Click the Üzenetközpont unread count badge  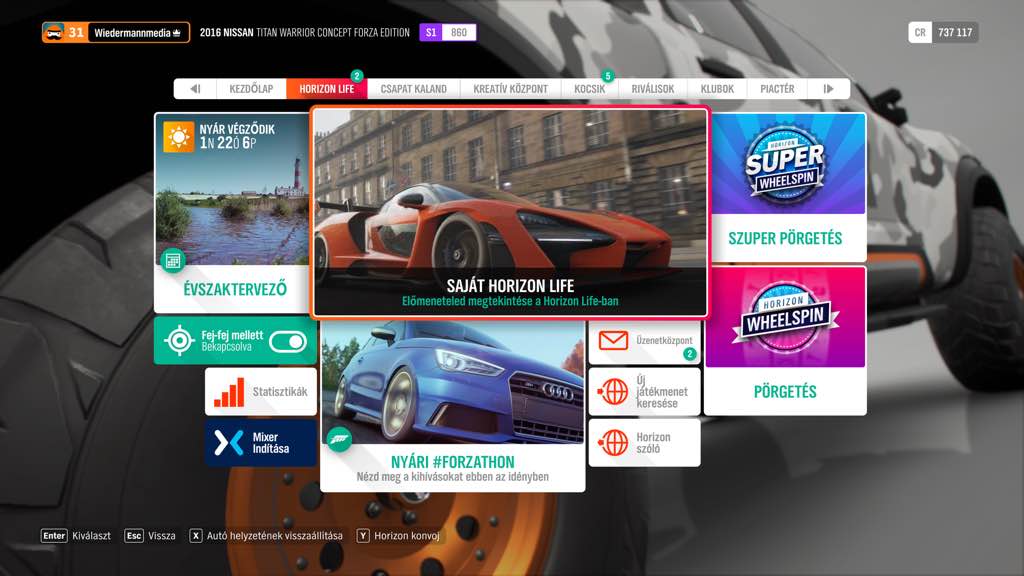click(690, 354)
